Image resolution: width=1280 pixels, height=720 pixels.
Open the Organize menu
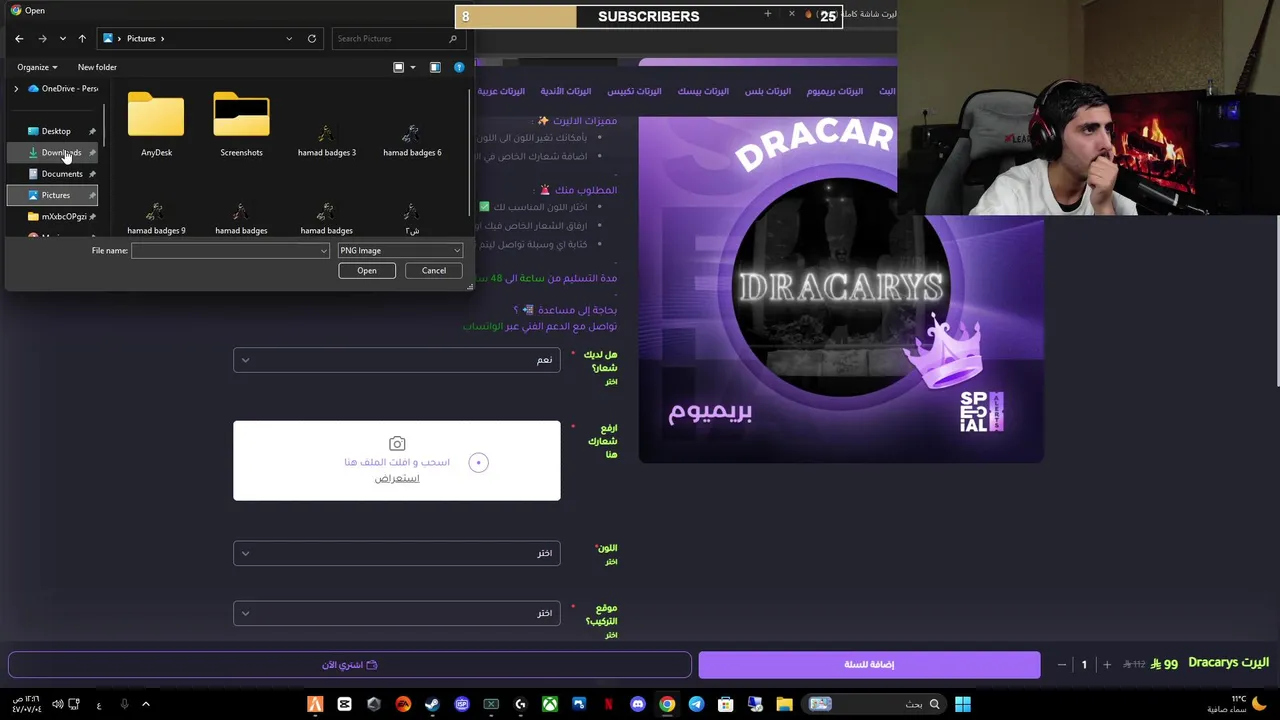[37, 67]
